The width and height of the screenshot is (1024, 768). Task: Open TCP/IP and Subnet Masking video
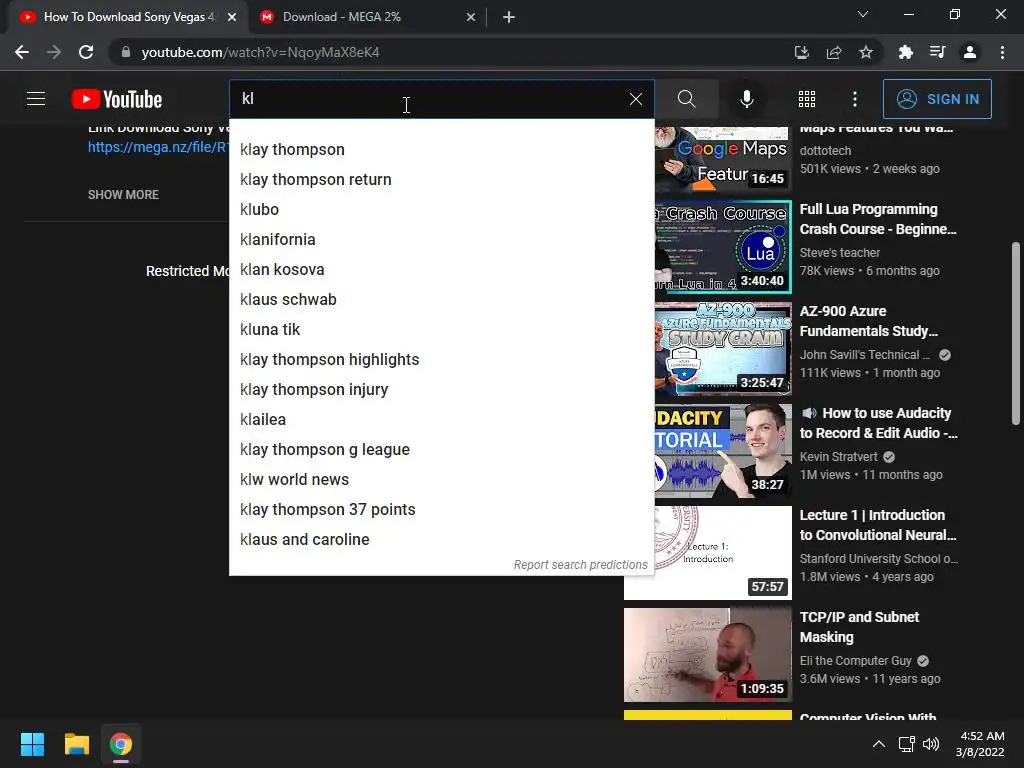(859, 627)
